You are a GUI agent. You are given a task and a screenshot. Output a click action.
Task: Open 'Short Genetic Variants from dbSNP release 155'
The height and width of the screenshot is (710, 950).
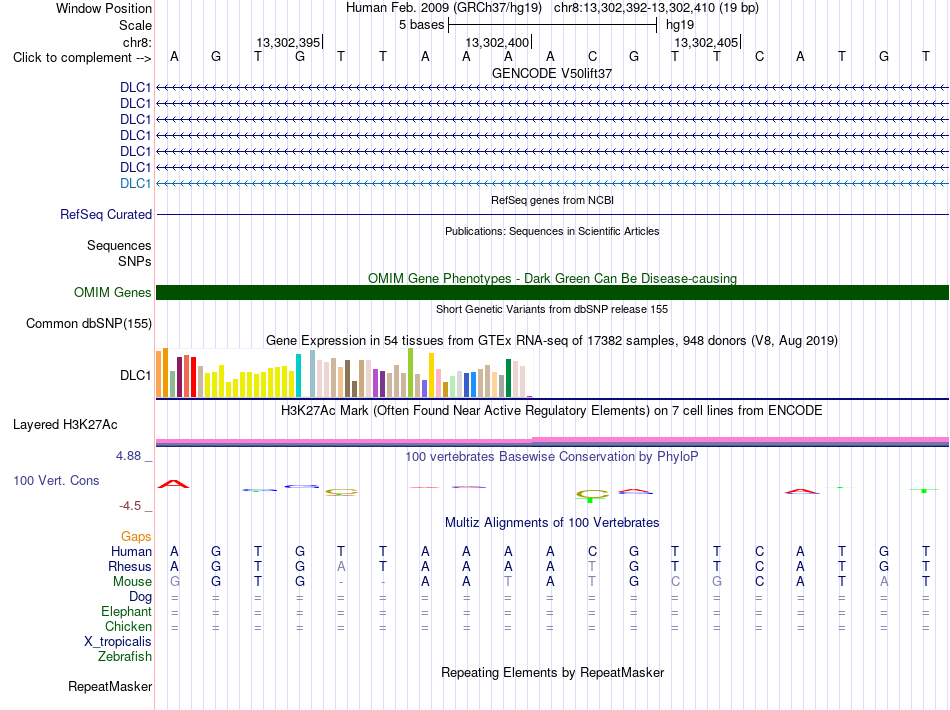[552, 310]
